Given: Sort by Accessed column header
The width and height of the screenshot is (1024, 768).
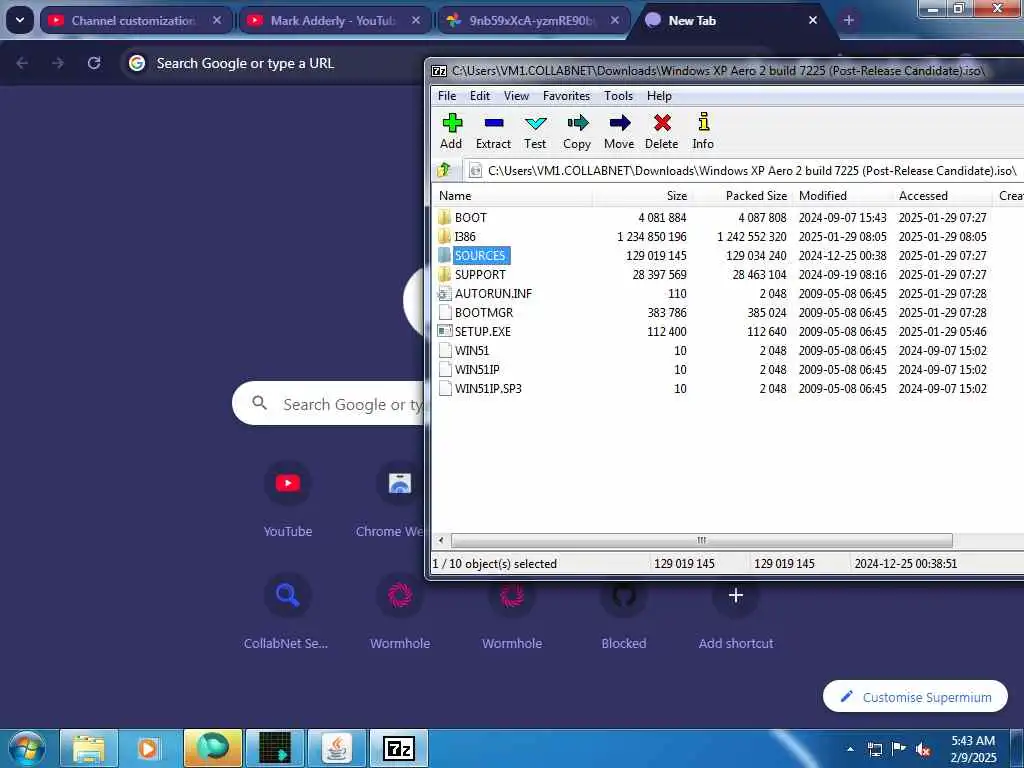Looking at the screenshot, I should 943,196.
